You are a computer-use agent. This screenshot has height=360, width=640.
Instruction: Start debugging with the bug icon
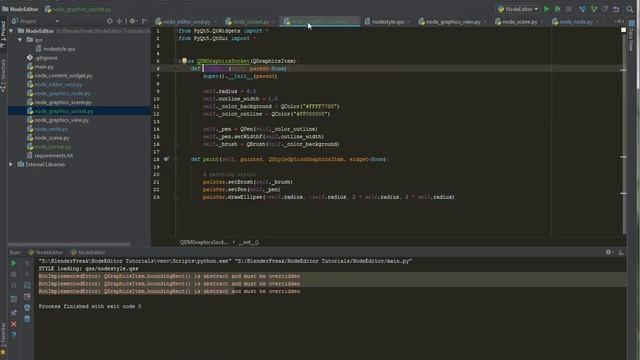(x=557, y=9)
